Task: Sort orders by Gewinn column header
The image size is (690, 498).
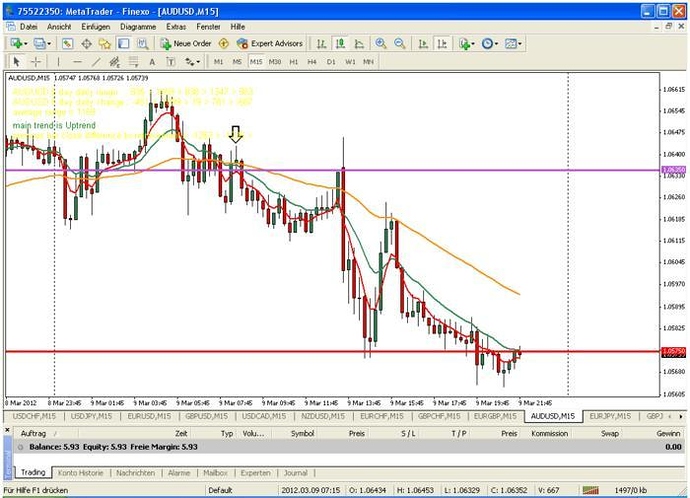Action: (668, 433)
